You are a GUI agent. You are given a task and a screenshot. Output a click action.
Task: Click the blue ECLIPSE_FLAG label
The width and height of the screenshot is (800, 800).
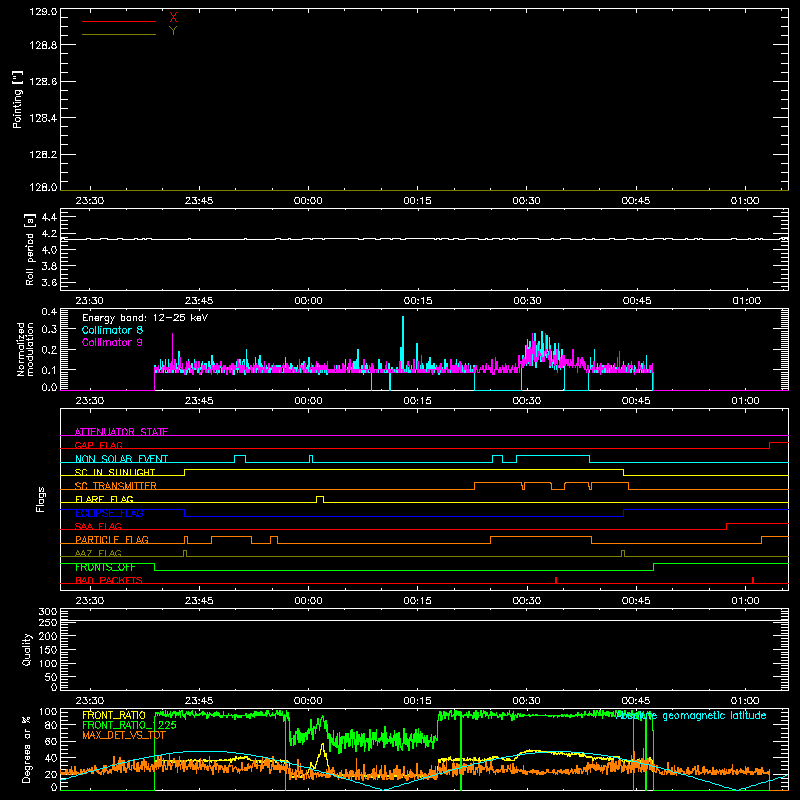109,513
